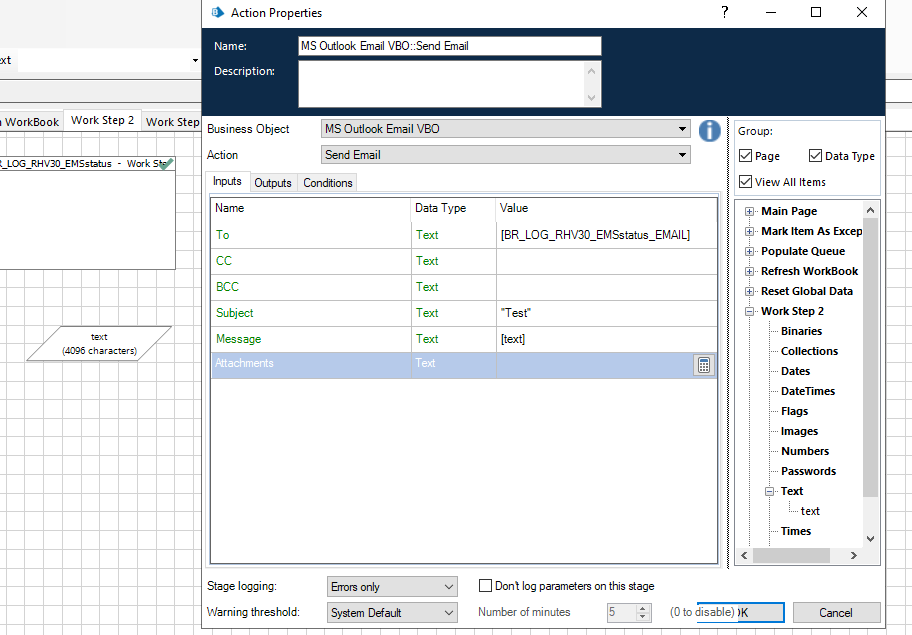Disable the View All Items checkbox
Viewport: 912px width, 635px height.
click(x=746, y=182)
